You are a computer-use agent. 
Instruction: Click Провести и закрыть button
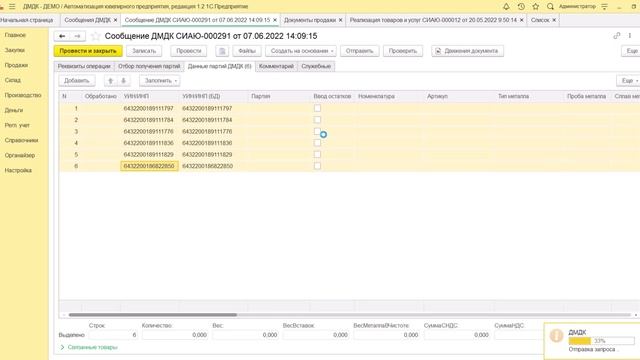(88, 51)
